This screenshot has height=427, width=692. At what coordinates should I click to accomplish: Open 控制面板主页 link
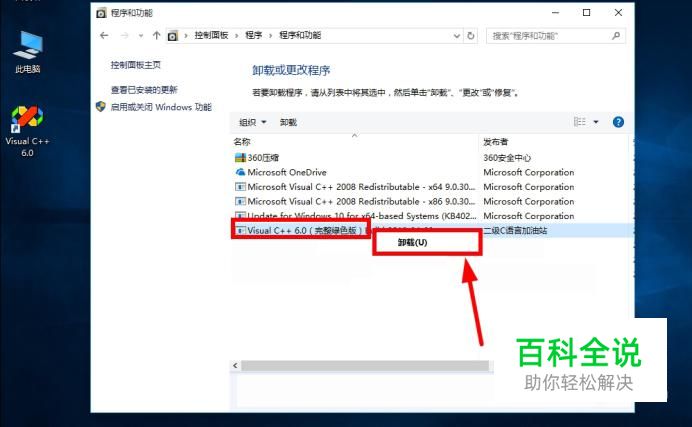[135, 65]
